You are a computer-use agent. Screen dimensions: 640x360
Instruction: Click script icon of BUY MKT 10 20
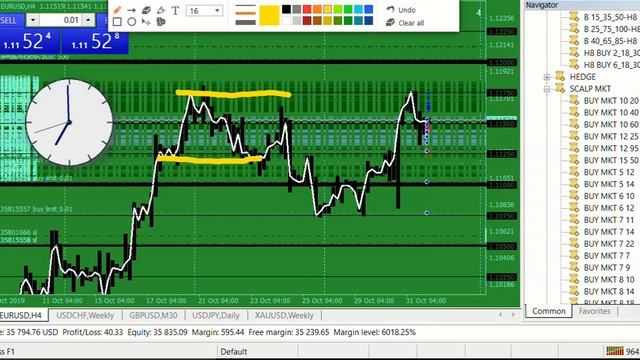pos(574,100)
